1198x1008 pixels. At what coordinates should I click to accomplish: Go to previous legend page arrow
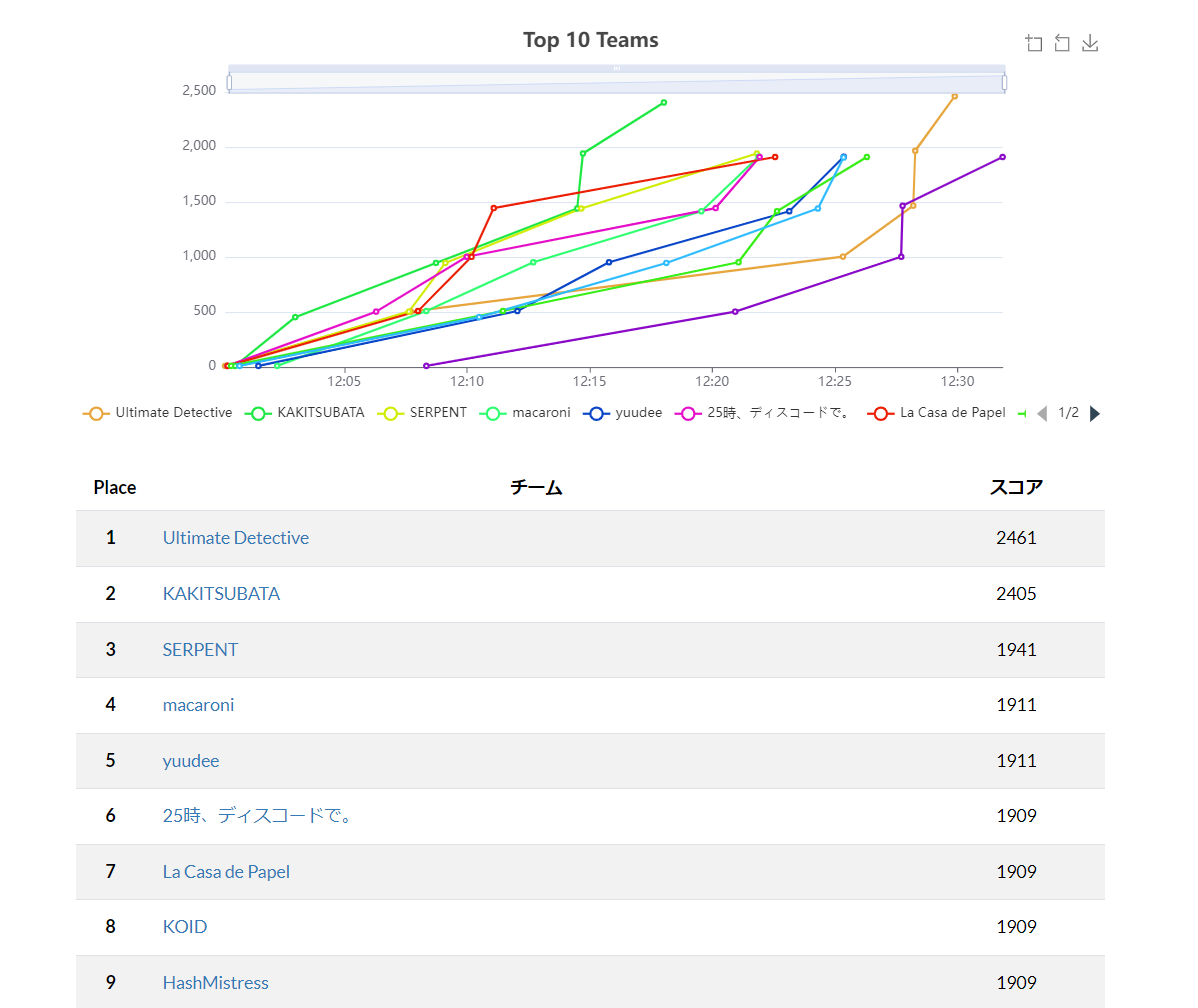(1042, 413)
